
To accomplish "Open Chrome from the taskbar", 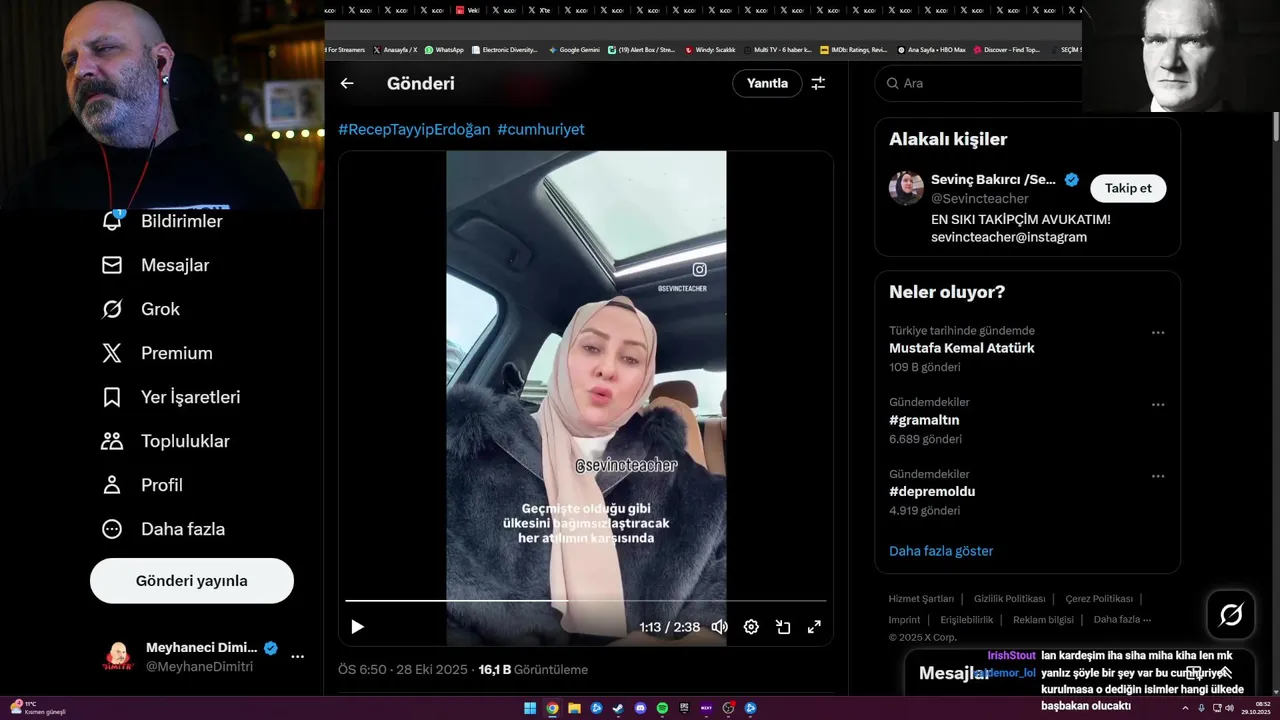I will pos(552,708).
